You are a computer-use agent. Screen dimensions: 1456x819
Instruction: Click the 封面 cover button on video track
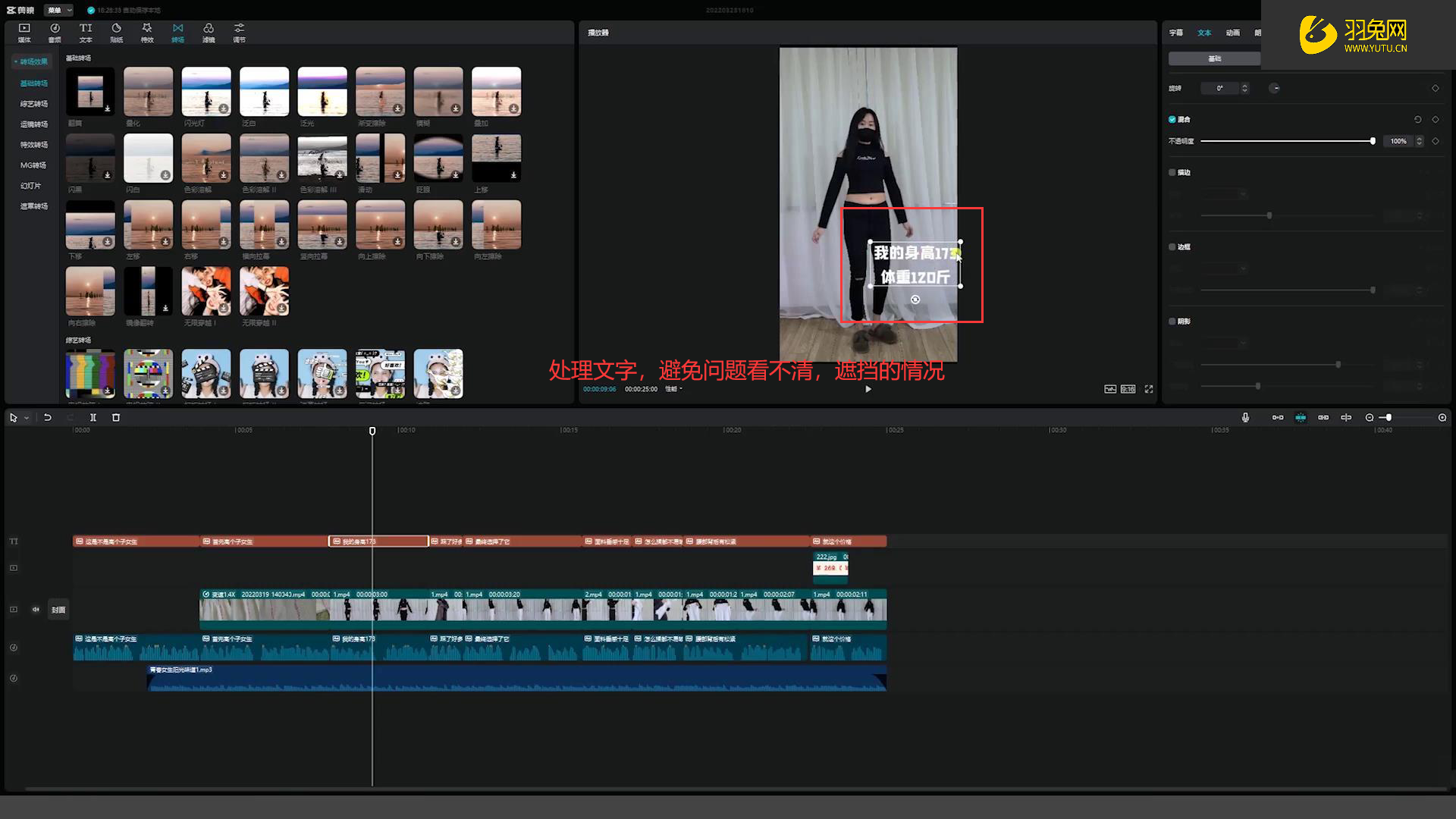[x=58, y=610]
